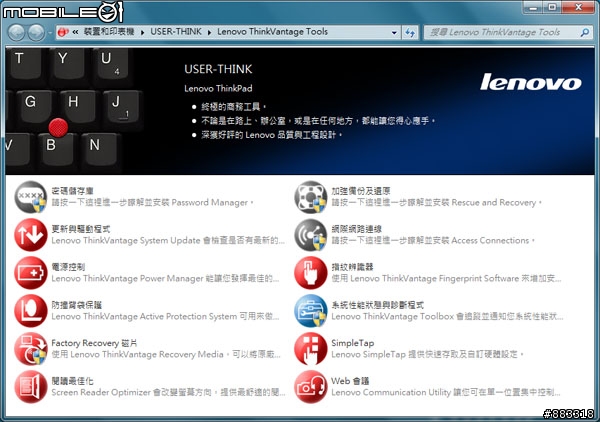The height and width of the screenshot is (422, 600).
Task: Click the refresh button beside address bar
Action: (410, 33)
